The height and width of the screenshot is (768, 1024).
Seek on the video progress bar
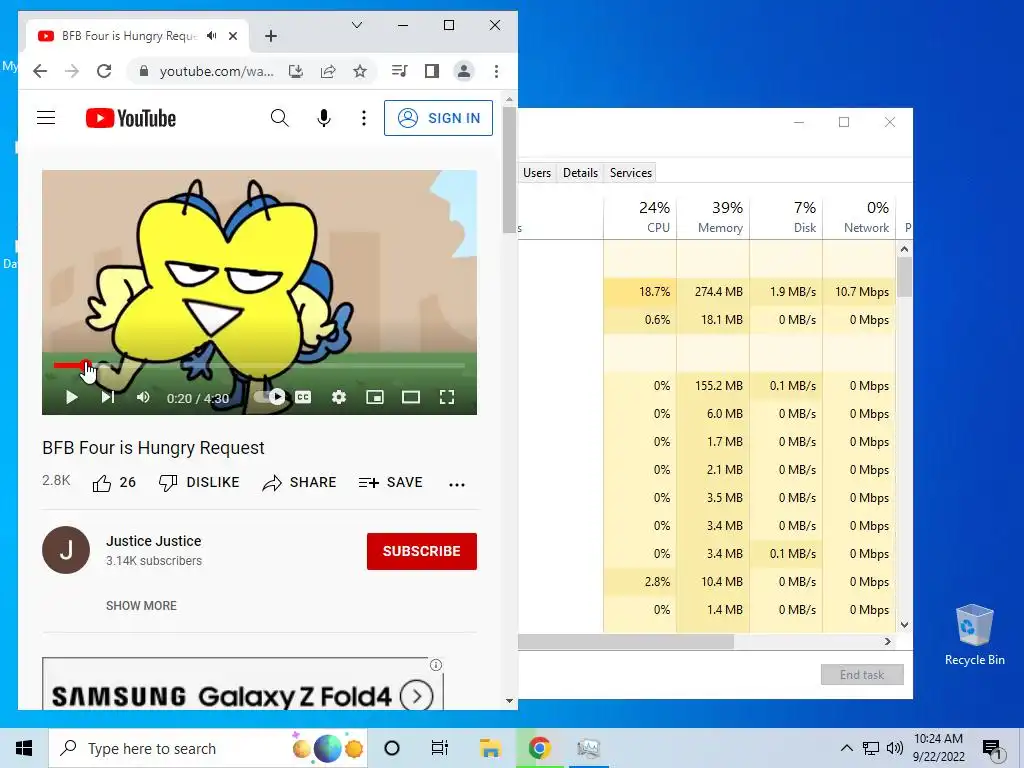click(259, 366)
